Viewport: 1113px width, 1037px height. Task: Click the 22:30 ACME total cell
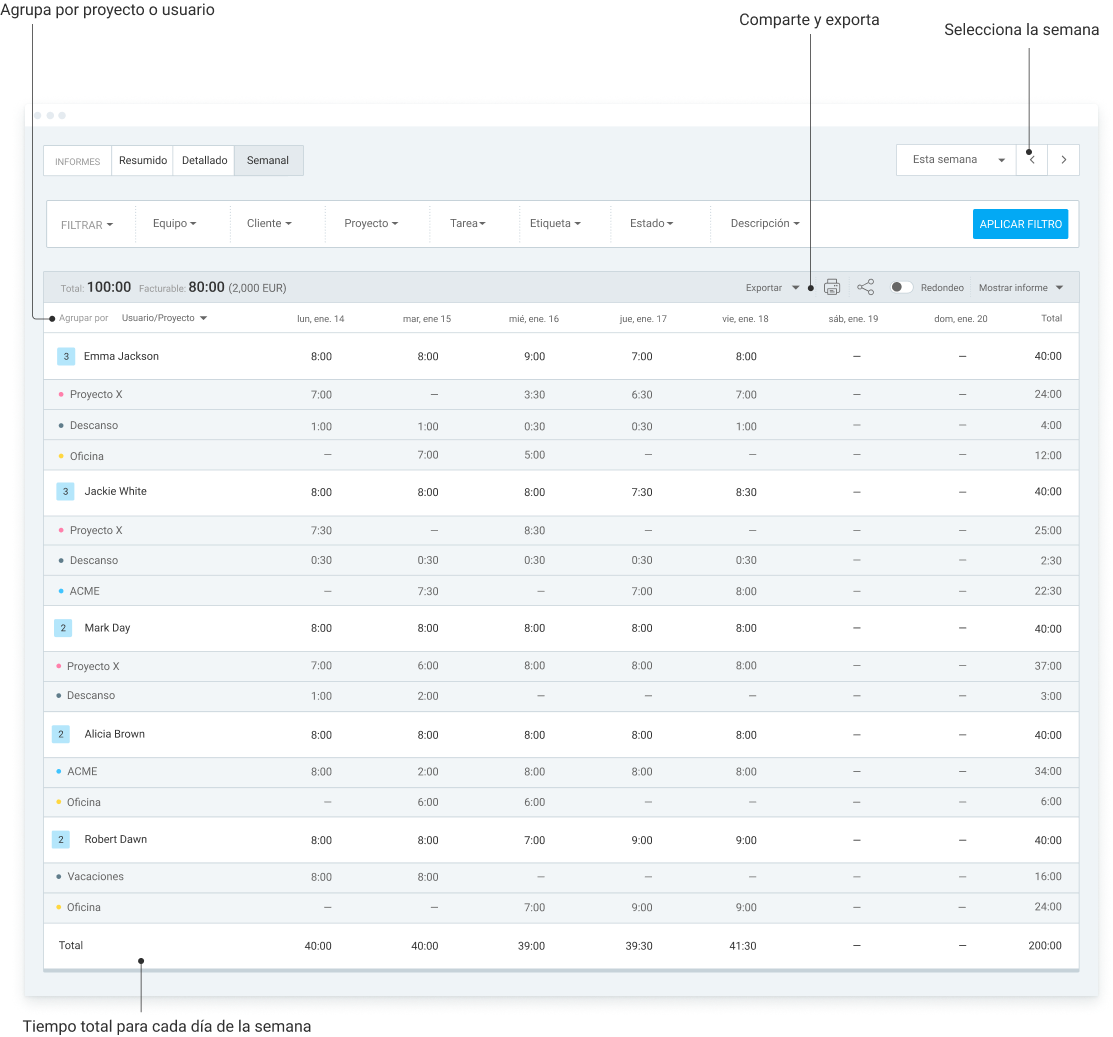click(x=1048, y=591)
